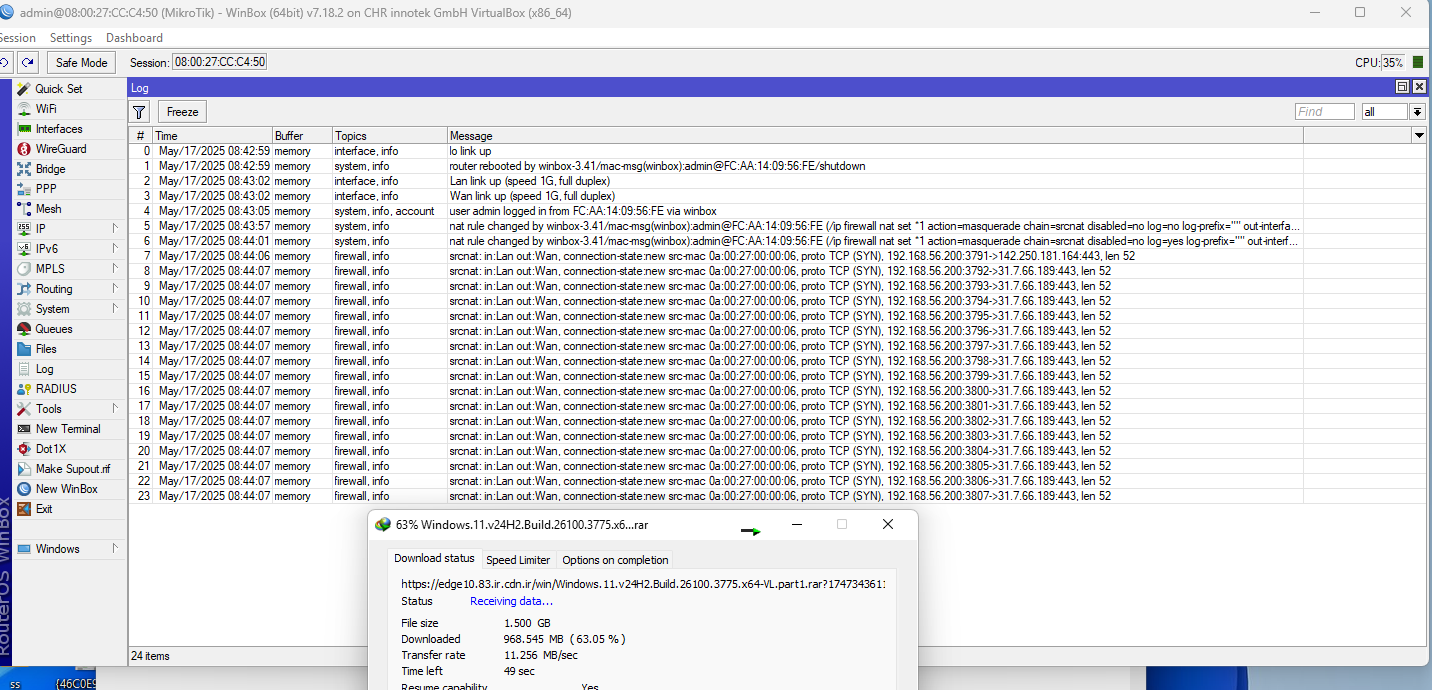Freeze the log output

click(182, 112)
